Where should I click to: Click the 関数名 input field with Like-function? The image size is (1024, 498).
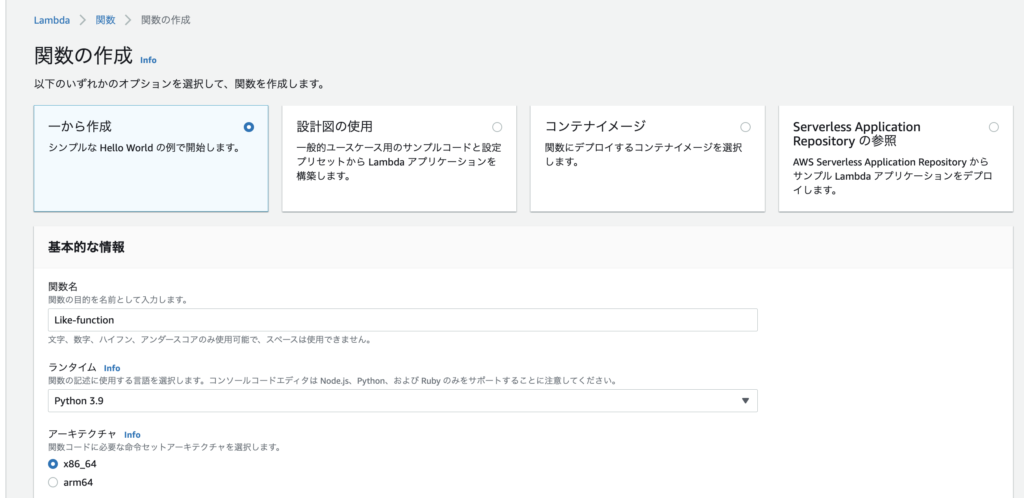[x=402, y=320]
